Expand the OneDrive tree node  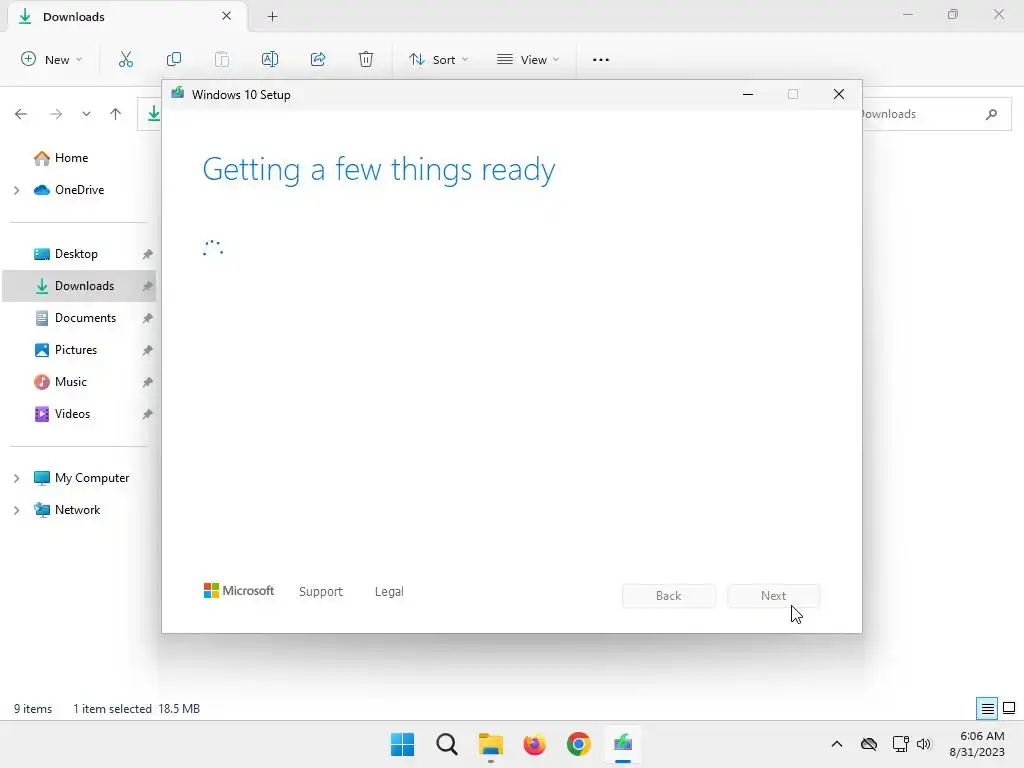point(17,190)
